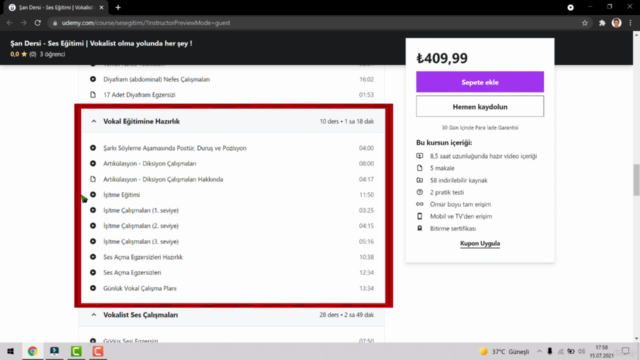Click the Sepete ekle button
This screenshot has height=360, width=640.
480,82
